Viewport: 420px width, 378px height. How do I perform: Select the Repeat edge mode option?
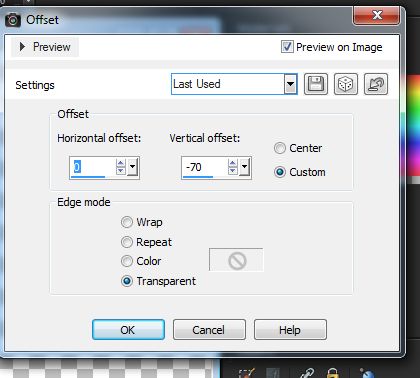[x=127, y=242]
